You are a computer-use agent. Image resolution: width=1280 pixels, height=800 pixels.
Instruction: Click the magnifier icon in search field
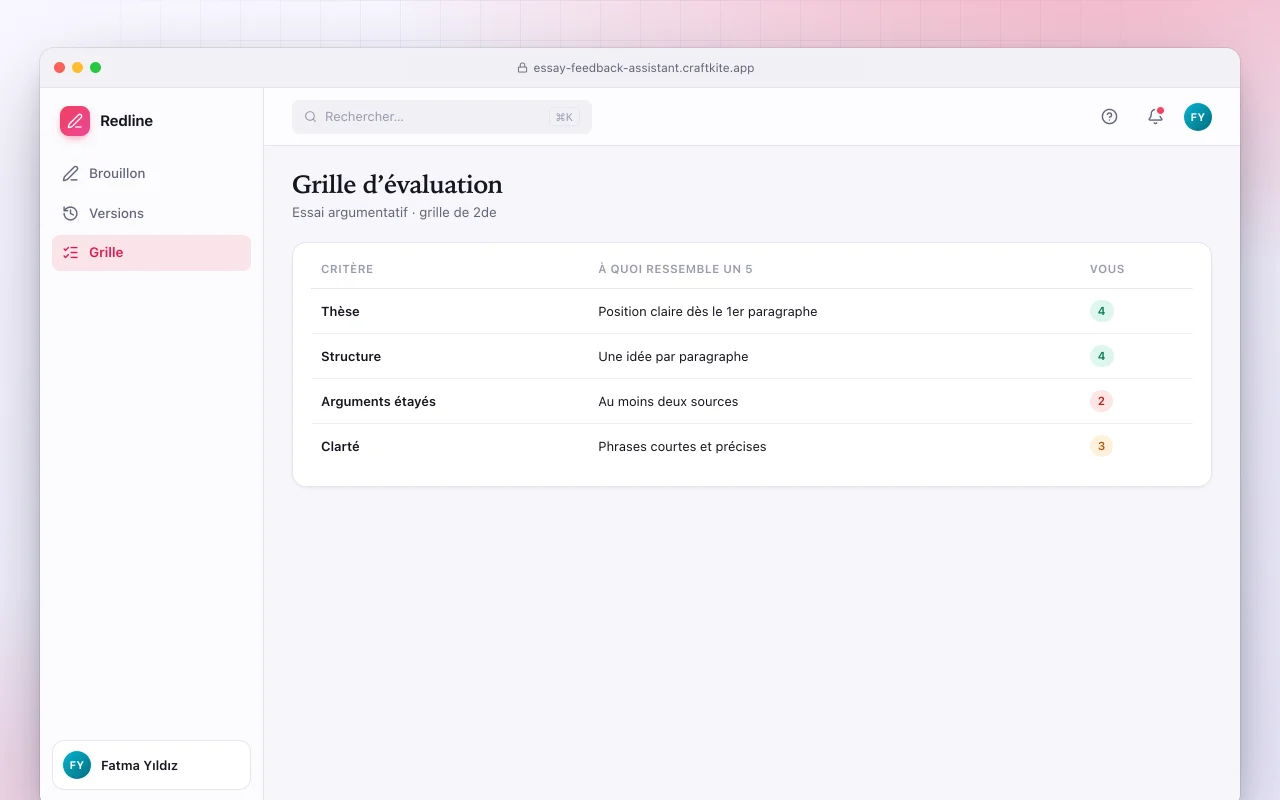pos(310,117)
